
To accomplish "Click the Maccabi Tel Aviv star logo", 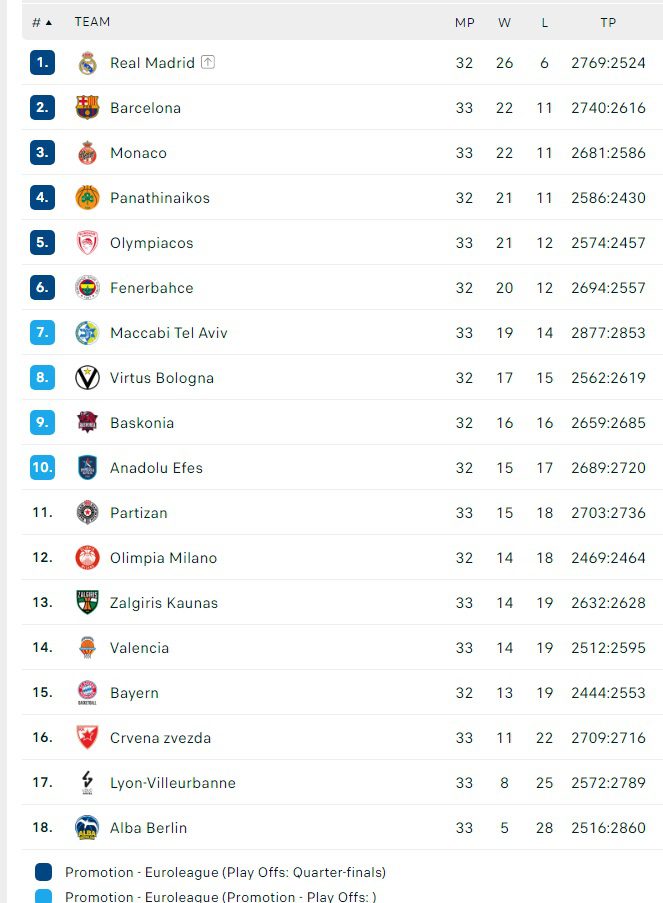I will (88, 333).
